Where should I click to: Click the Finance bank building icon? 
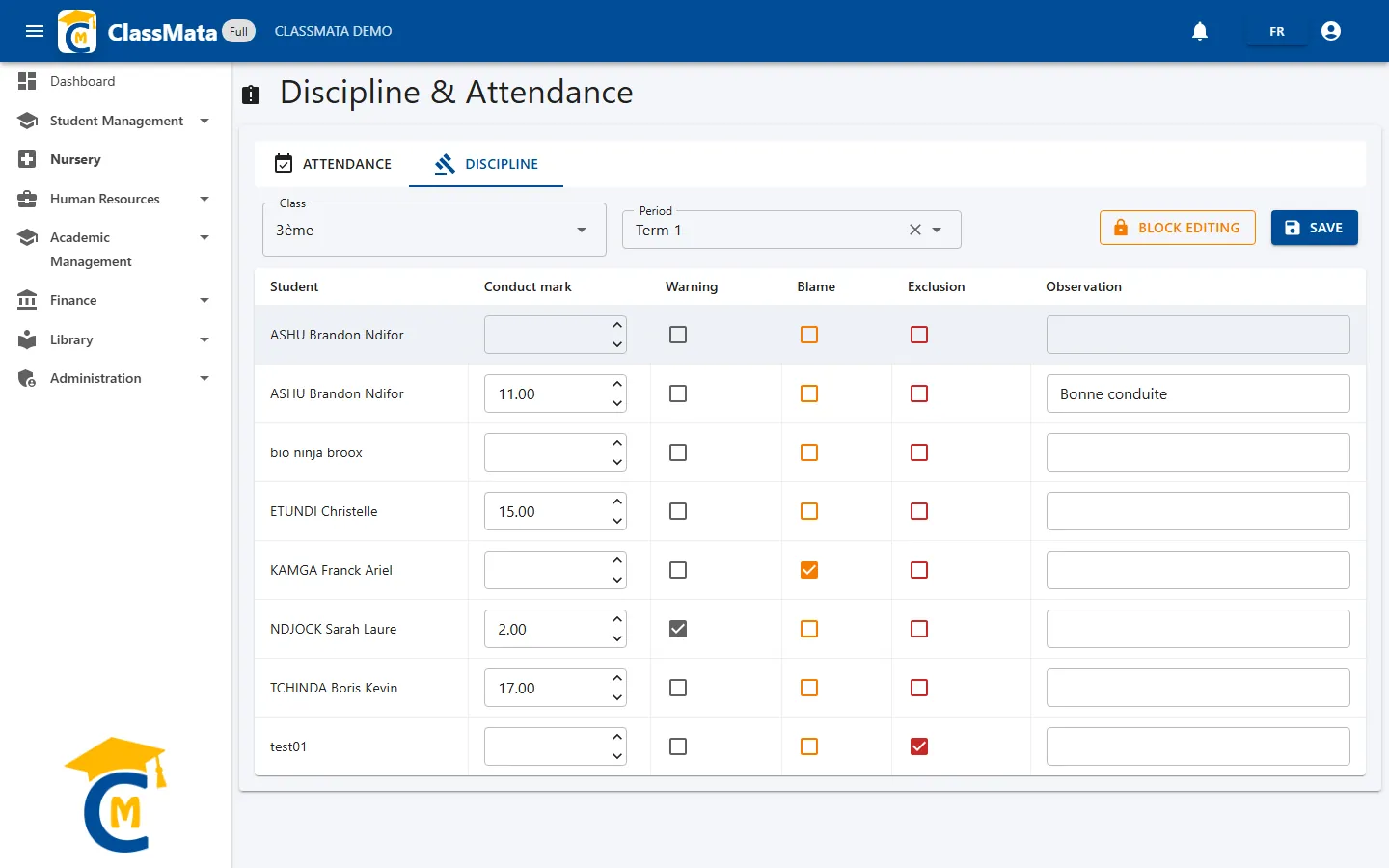[27, 300]
